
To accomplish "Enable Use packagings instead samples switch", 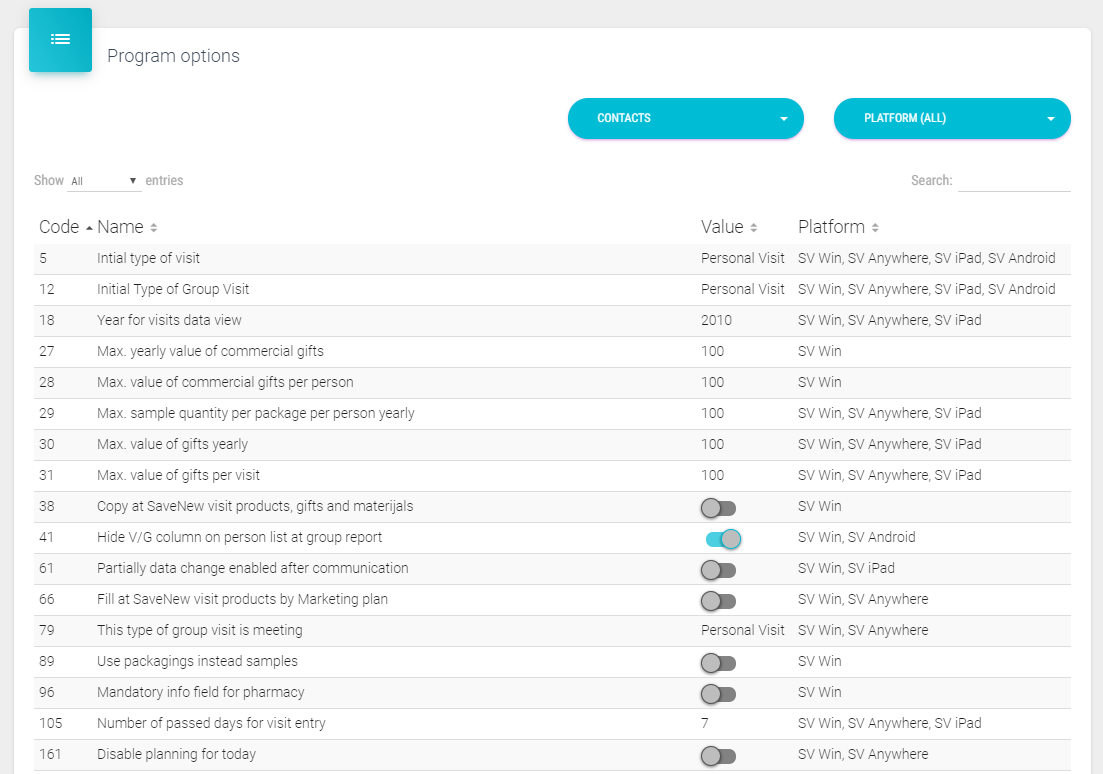I will pyautogui.click(x=718, y=663).
